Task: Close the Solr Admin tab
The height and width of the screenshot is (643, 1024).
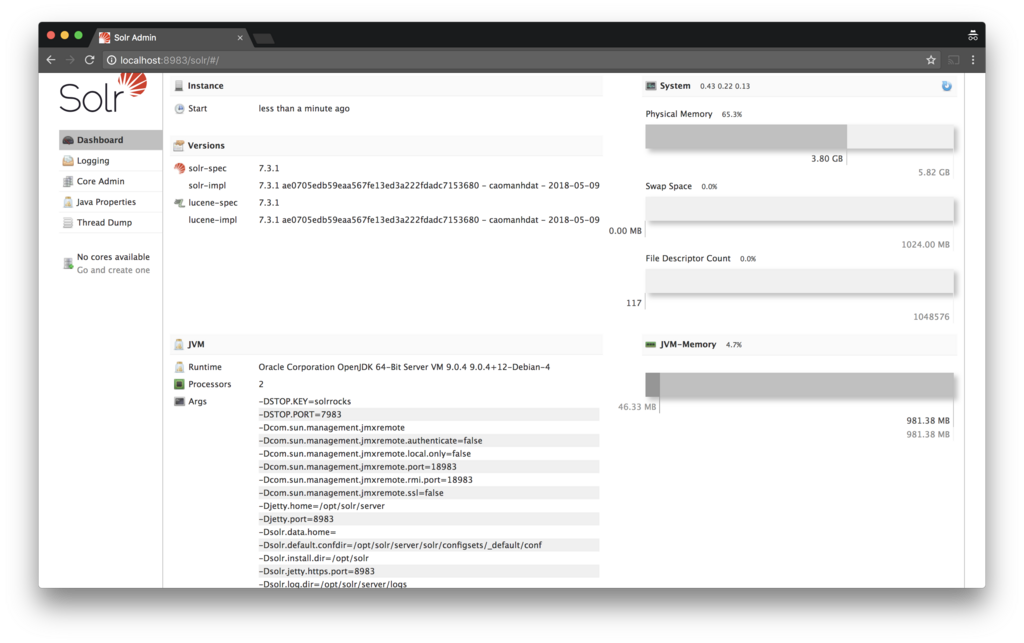Action: coord(240,38)
